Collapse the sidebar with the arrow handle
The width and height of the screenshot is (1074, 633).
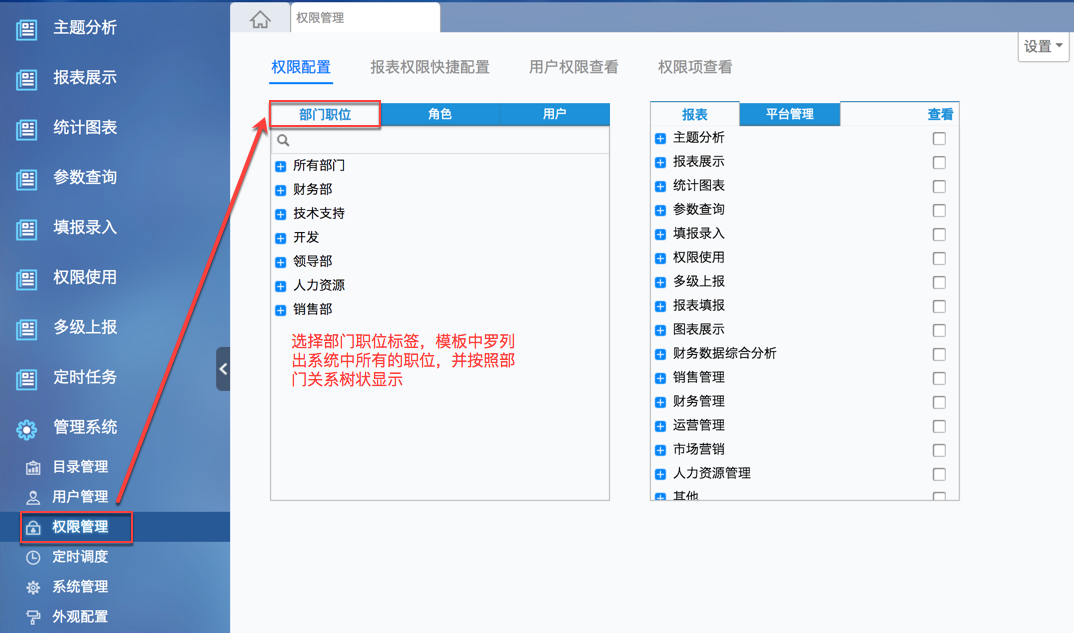(x=223, y=369)
